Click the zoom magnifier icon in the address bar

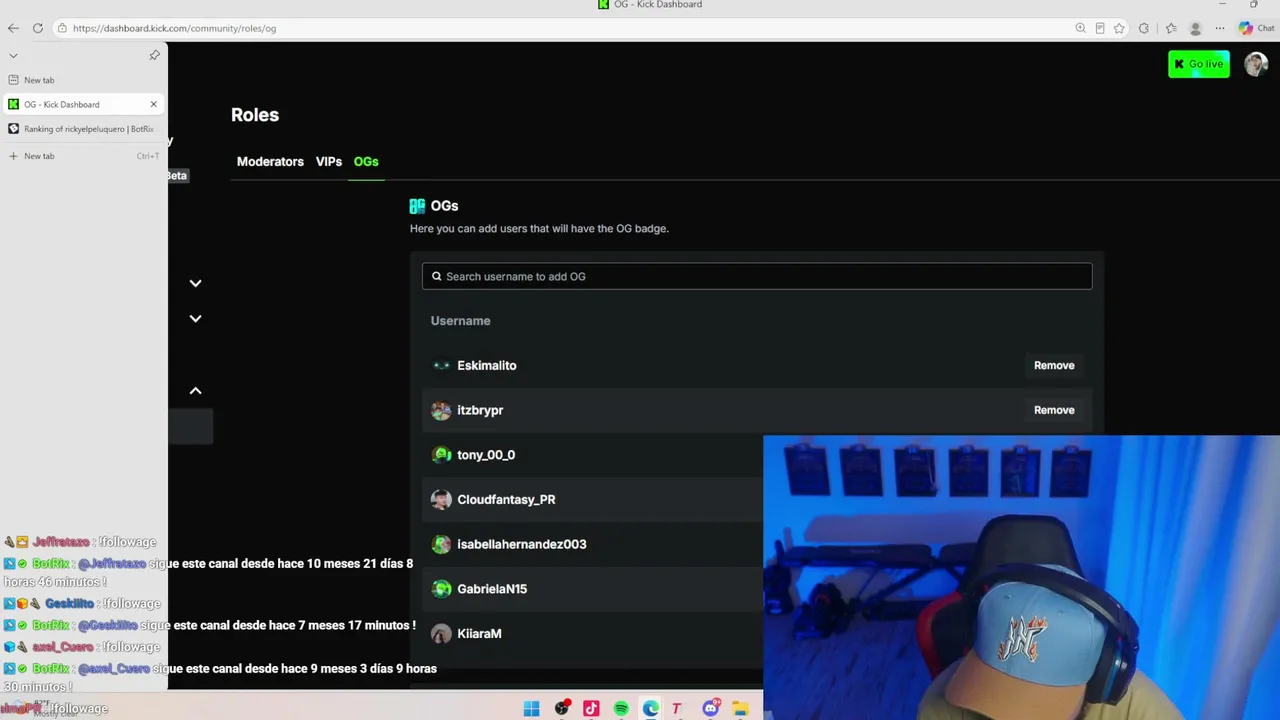(1080, 28)
